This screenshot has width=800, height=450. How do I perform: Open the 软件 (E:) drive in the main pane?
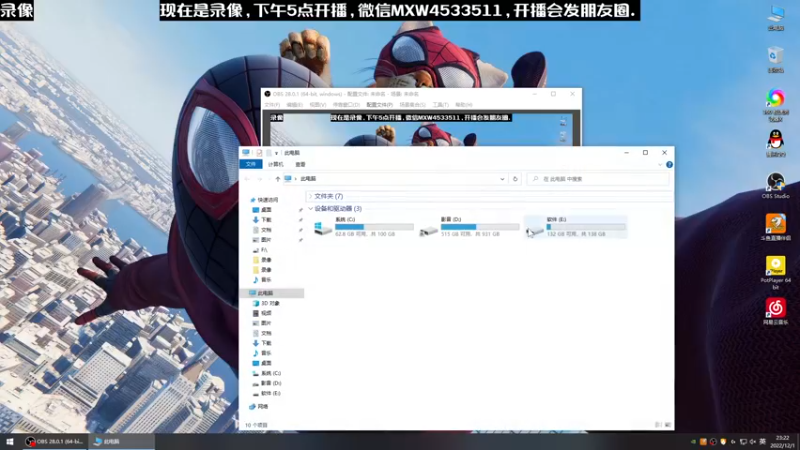point(575,227)
